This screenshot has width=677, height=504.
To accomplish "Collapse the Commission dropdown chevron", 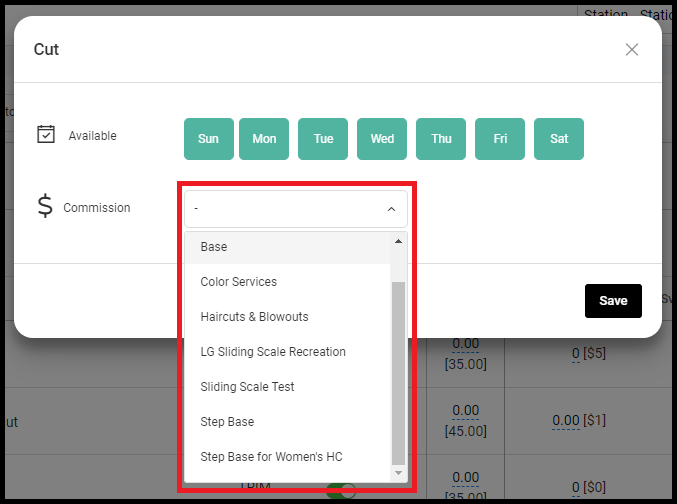I will [x=391, y=209].
